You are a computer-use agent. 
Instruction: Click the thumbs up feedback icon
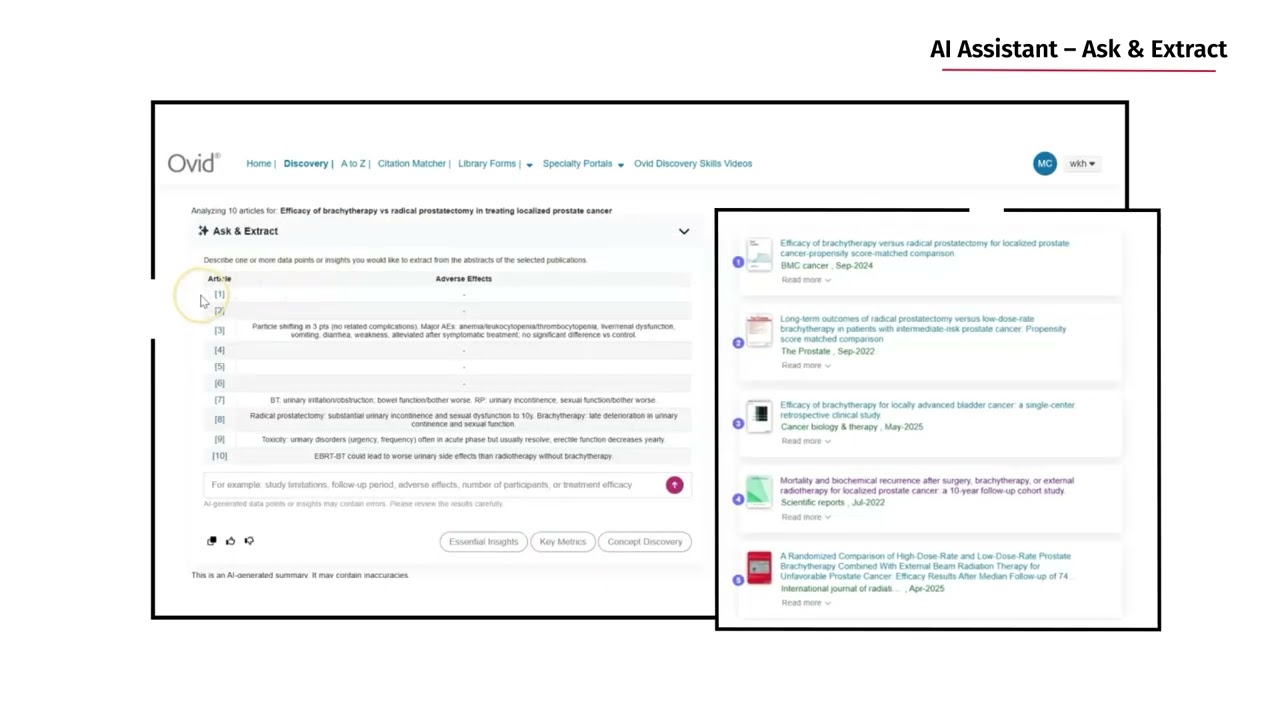[230, 541]
